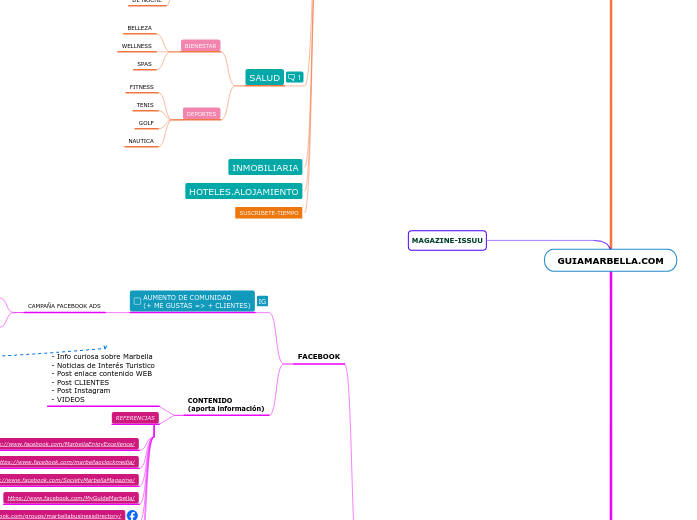Click the SALUD topic node
Image resolution: width=697 pixels, height=520 pixels.
pos(264,77)
